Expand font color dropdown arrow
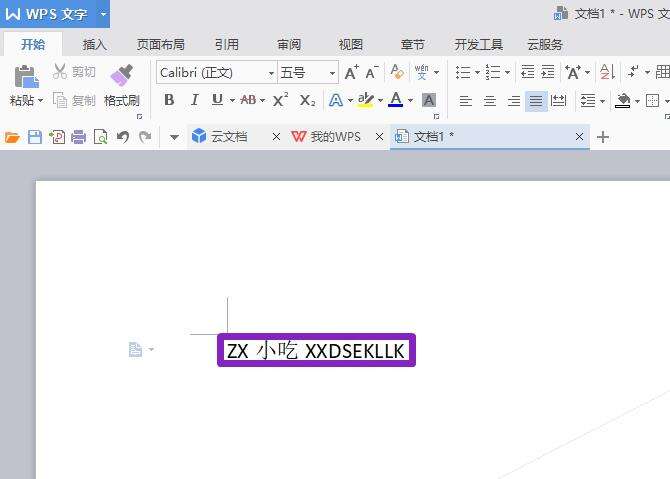Image resolution: width=670 pixels, height=479 pixels. point(410,100)
